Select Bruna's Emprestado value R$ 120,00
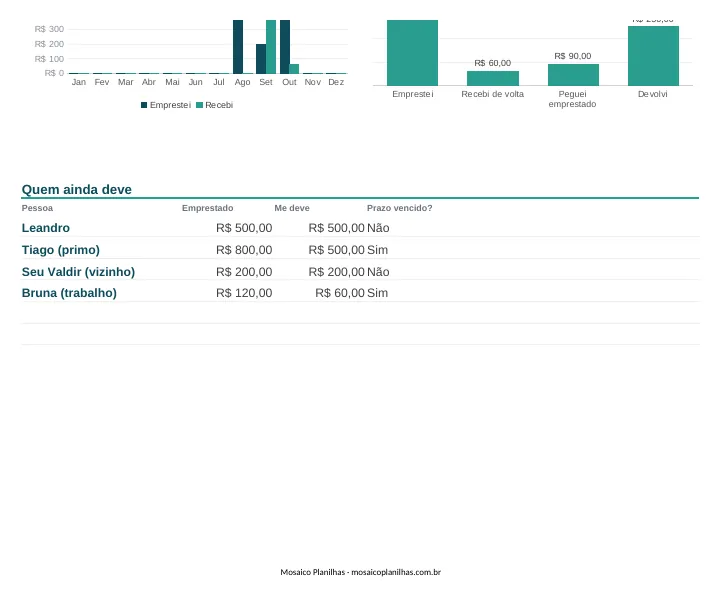Viewport: 719px width, 597px height. (x=244, y=293)
